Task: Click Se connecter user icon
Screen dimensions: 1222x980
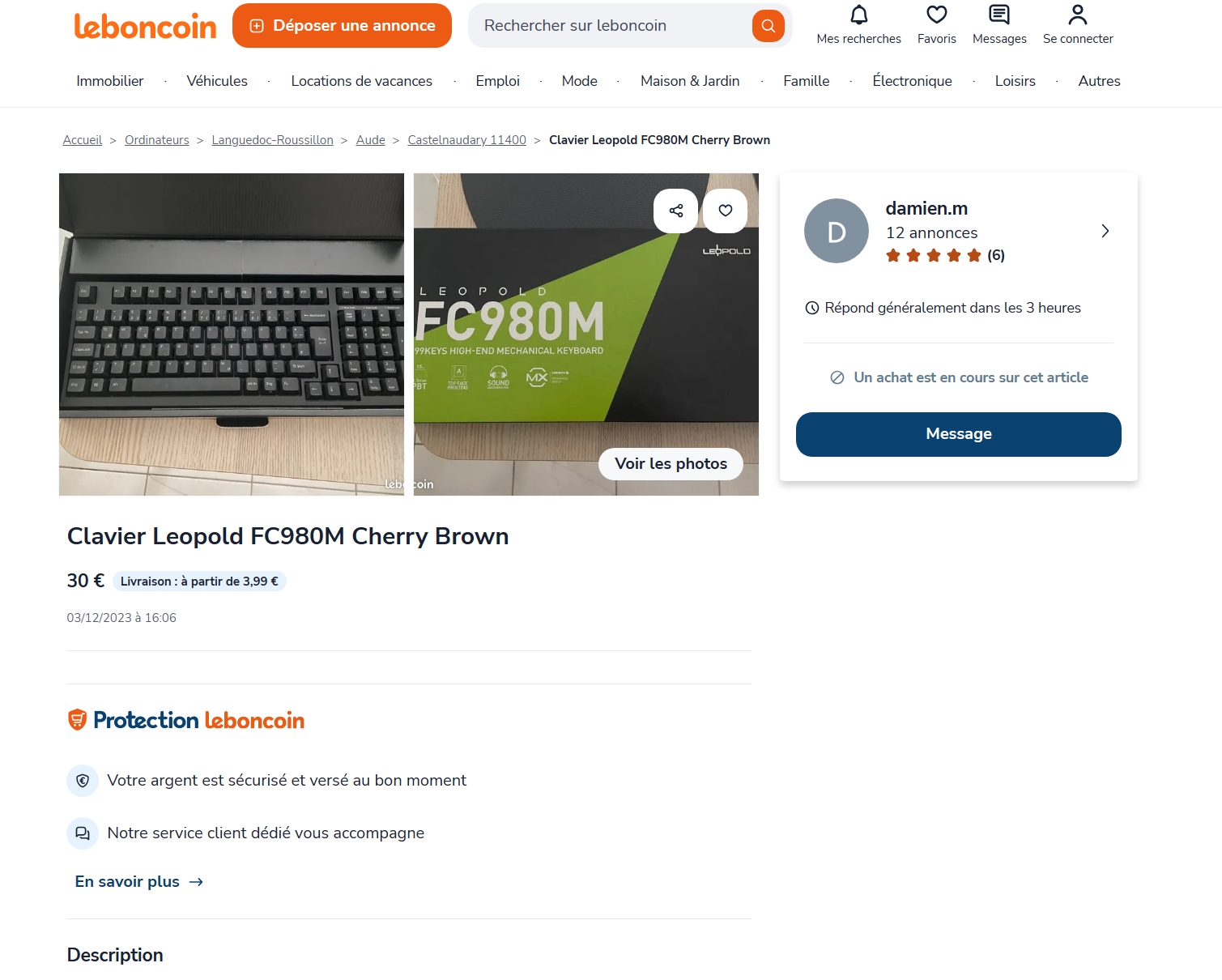Action: click(x=1077, y=15)
